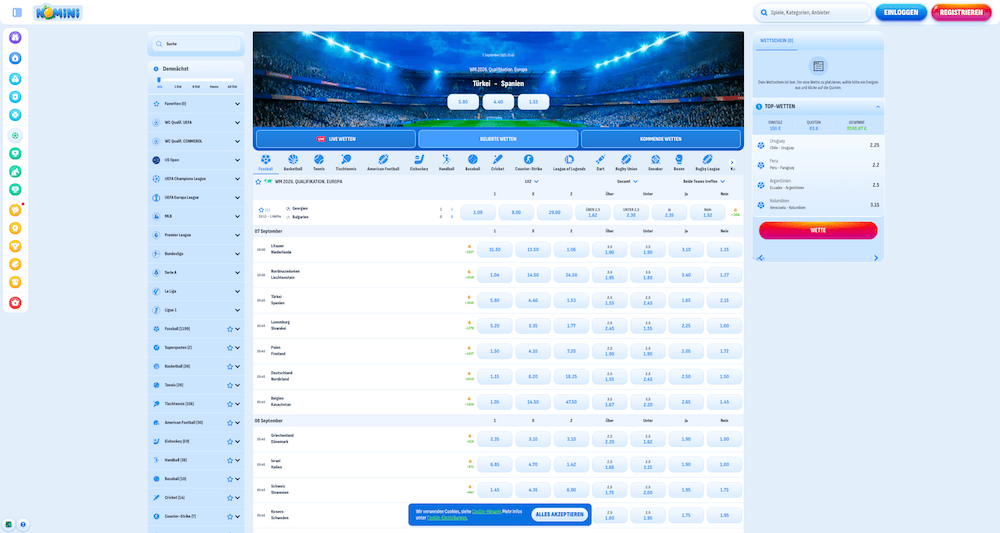
Task: Open the Kommende Wetten tab
Action: (661, 139)
